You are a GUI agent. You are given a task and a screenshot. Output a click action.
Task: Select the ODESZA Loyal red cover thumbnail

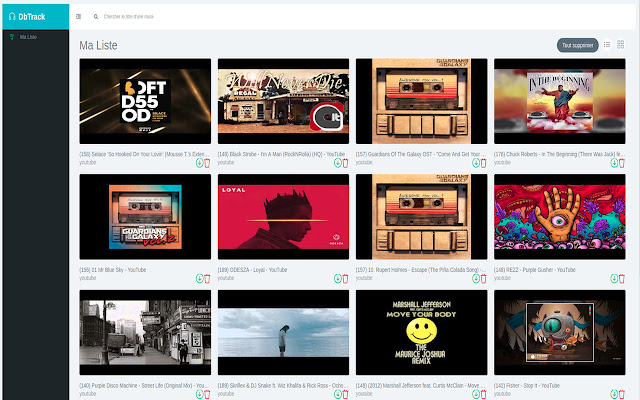[283, 217]
